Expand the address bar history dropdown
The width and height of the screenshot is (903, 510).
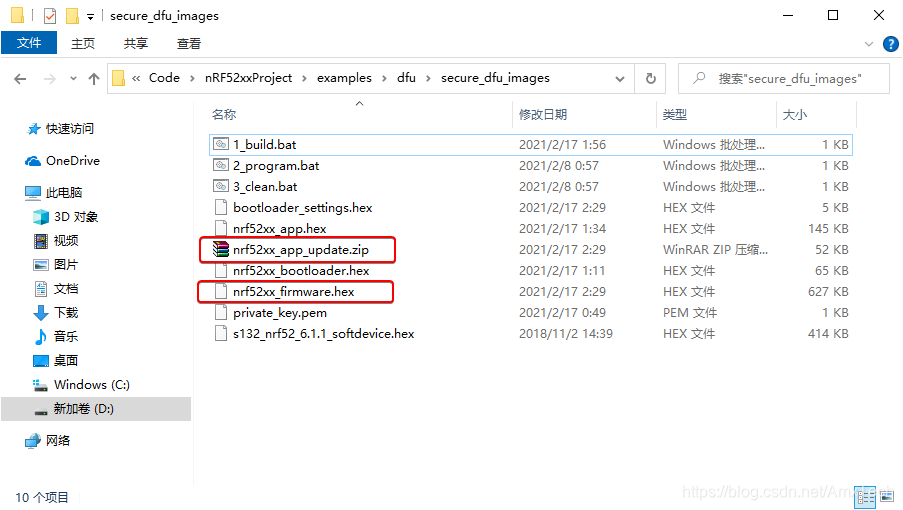[x=620, y=79]
